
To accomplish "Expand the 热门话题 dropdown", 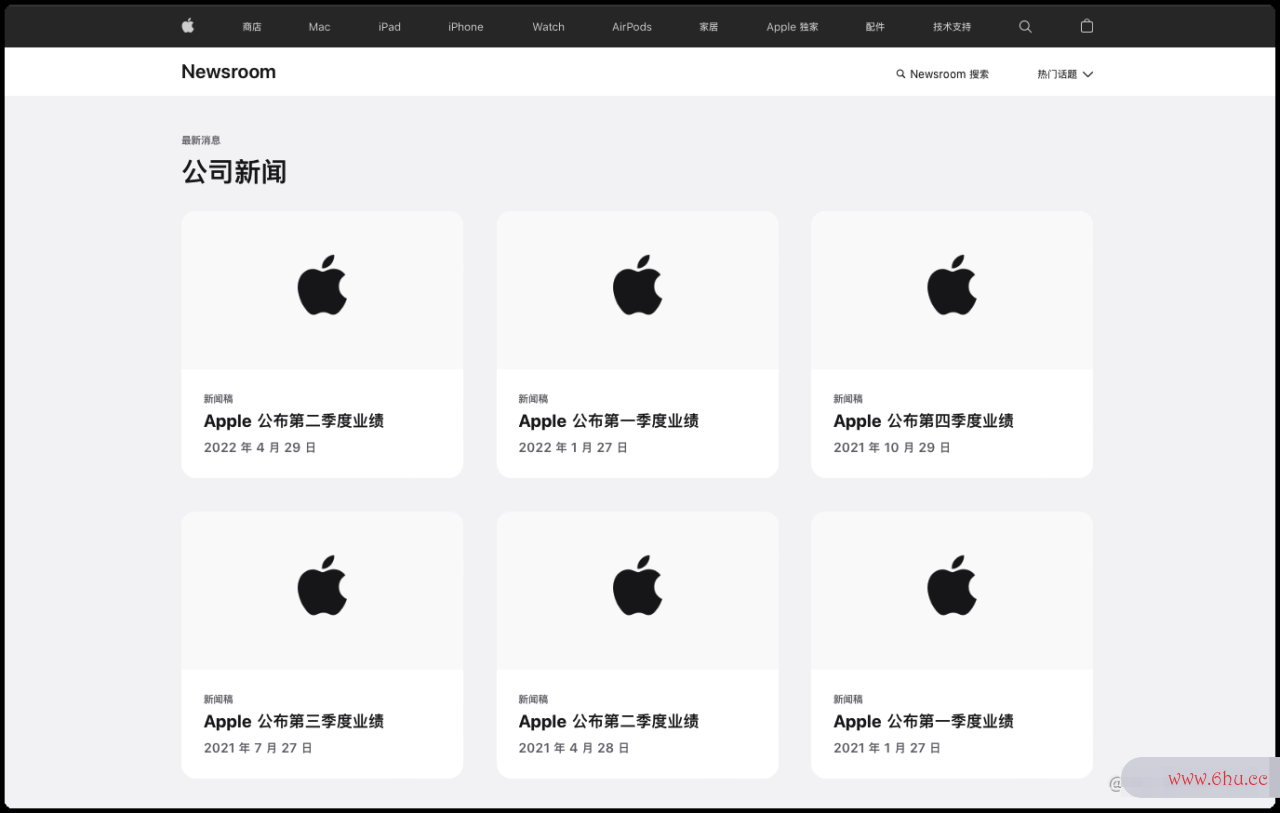I will (1065, 74).
